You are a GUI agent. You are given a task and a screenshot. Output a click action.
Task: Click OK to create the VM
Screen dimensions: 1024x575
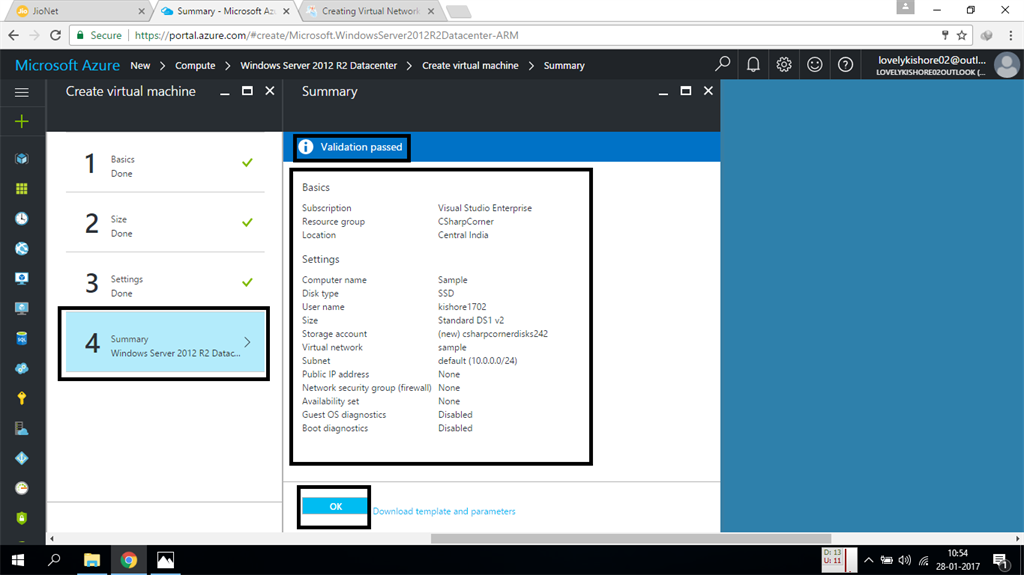pos(335,506)
